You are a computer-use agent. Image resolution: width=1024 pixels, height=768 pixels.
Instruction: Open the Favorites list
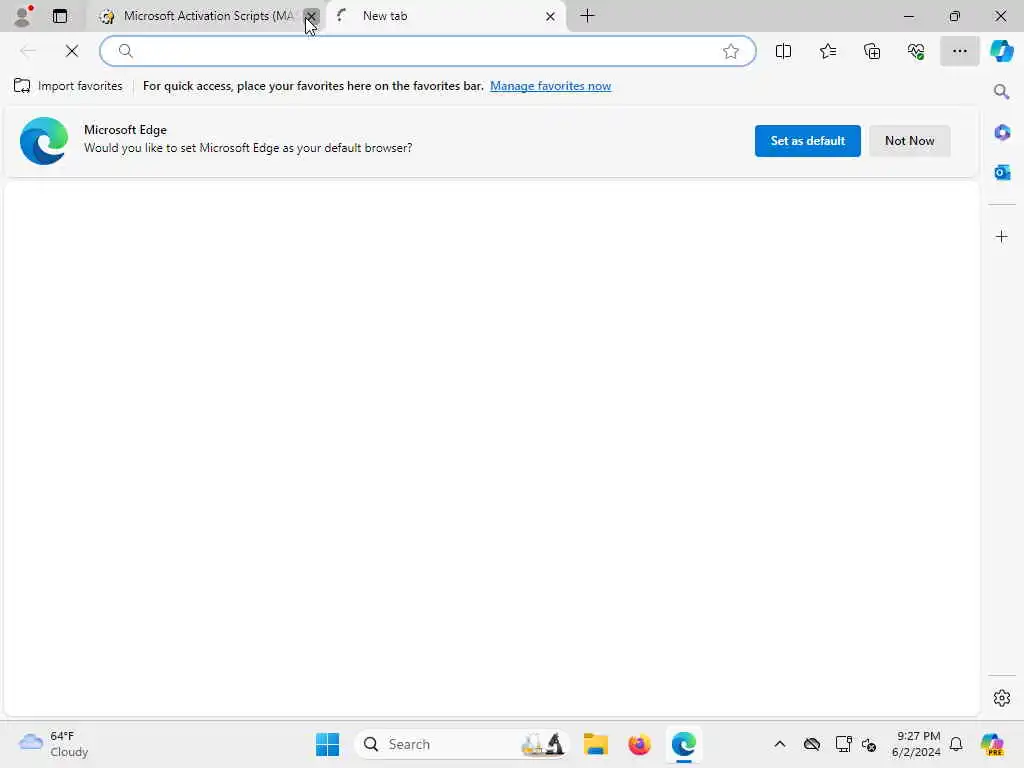click(827, 51)
